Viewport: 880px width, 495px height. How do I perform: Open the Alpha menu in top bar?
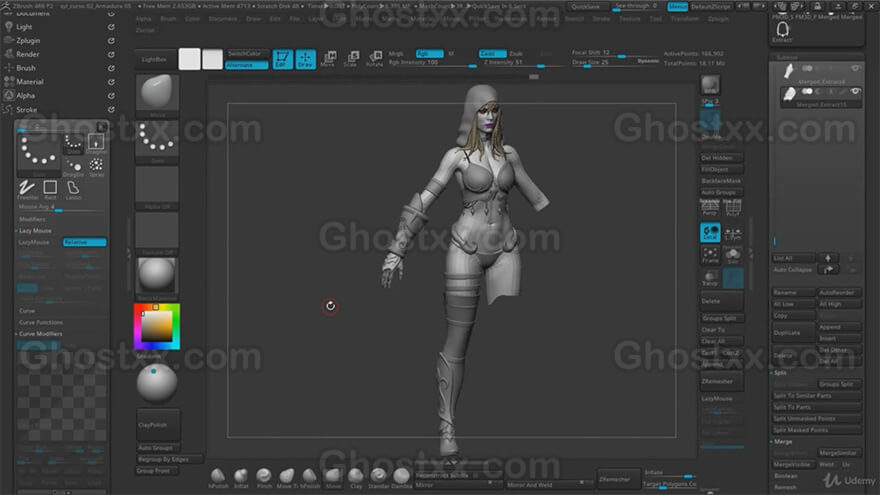[x=144, y=19]
